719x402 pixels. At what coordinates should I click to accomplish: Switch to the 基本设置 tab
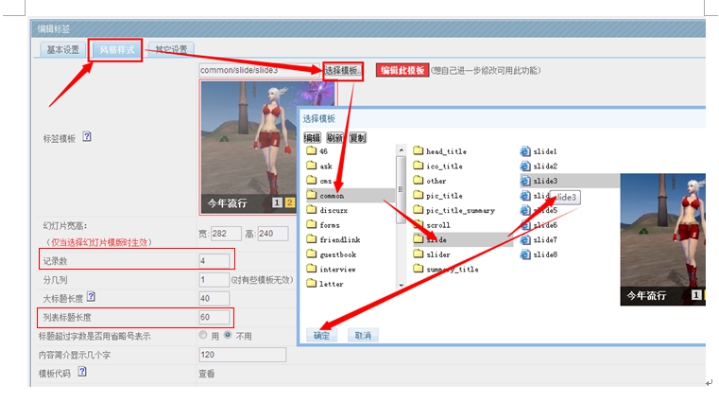click(x=63, y=49)
